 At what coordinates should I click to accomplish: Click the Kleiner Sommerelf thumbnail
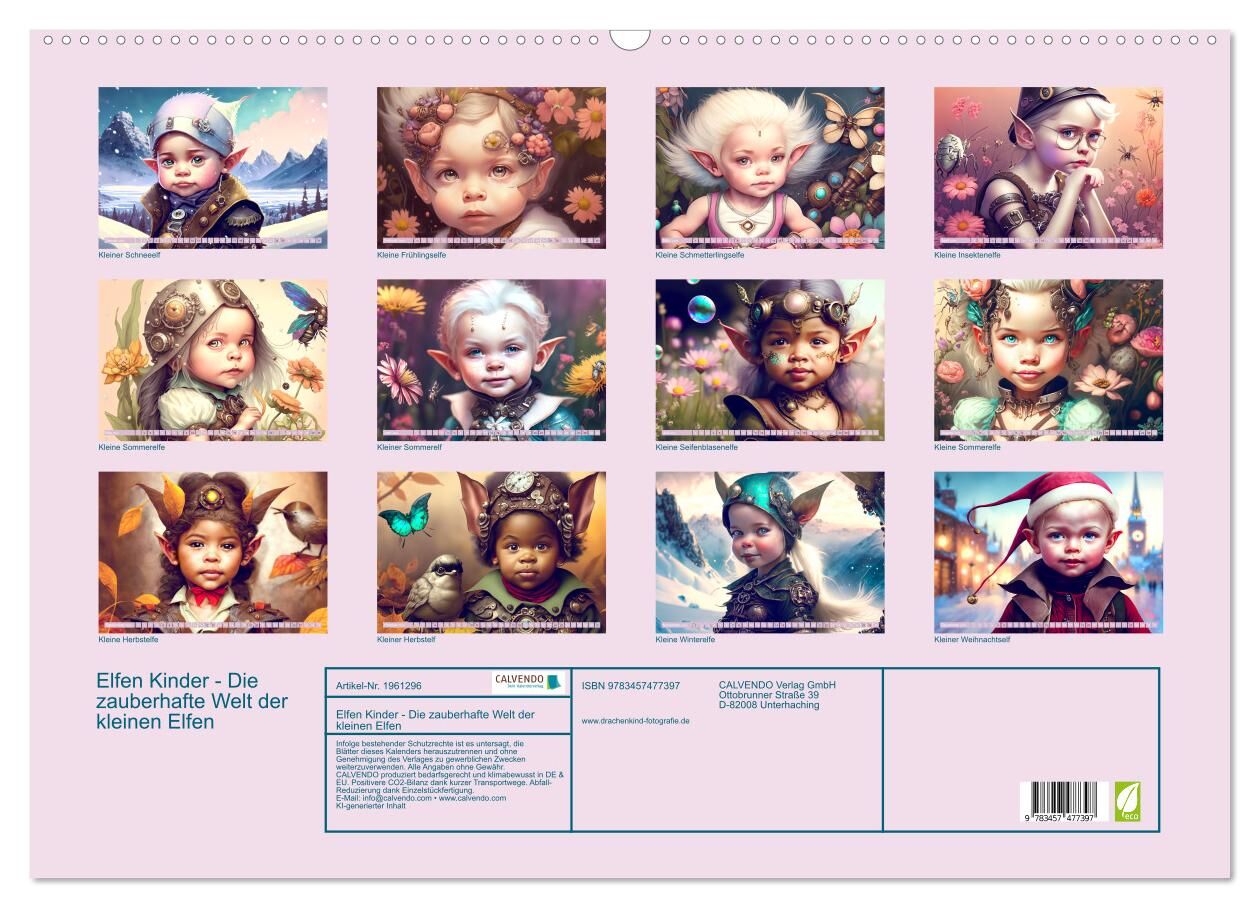point(491,360)
